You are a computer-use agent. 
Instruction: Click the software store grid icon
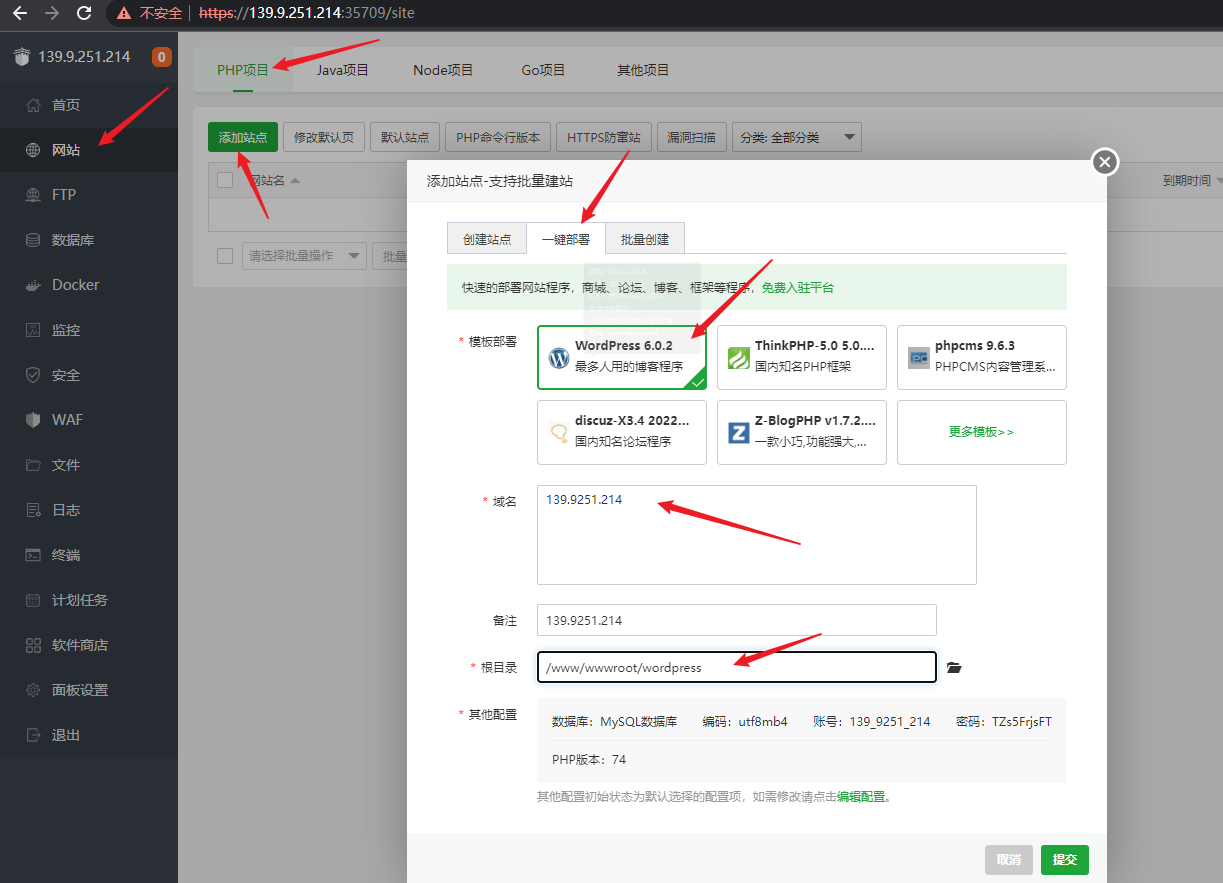[x=33, y=645]
